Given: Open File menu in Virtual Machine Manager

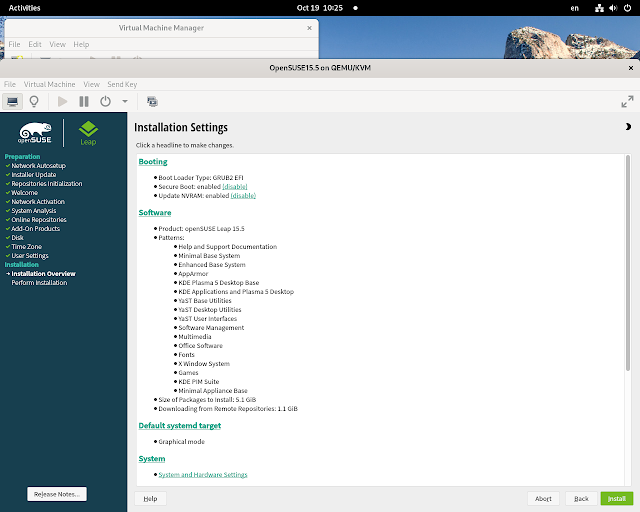Looking at the screenshot, I should coord(14,44).
